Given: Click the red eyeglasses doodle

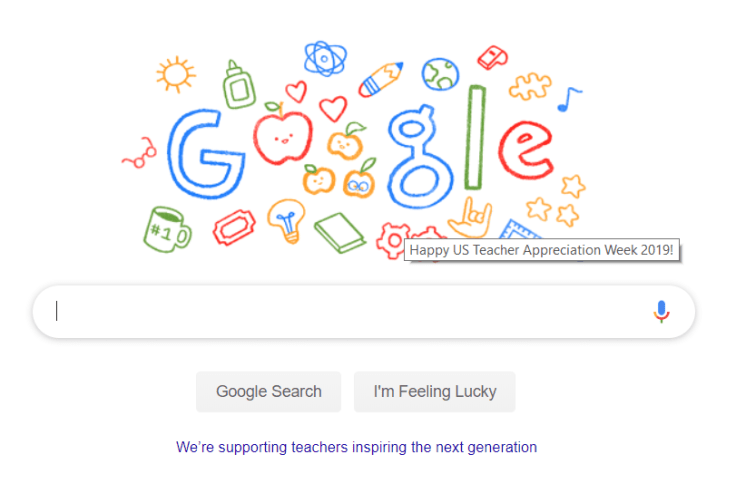Looking at the screenshot, I should [x=139, y=155].
